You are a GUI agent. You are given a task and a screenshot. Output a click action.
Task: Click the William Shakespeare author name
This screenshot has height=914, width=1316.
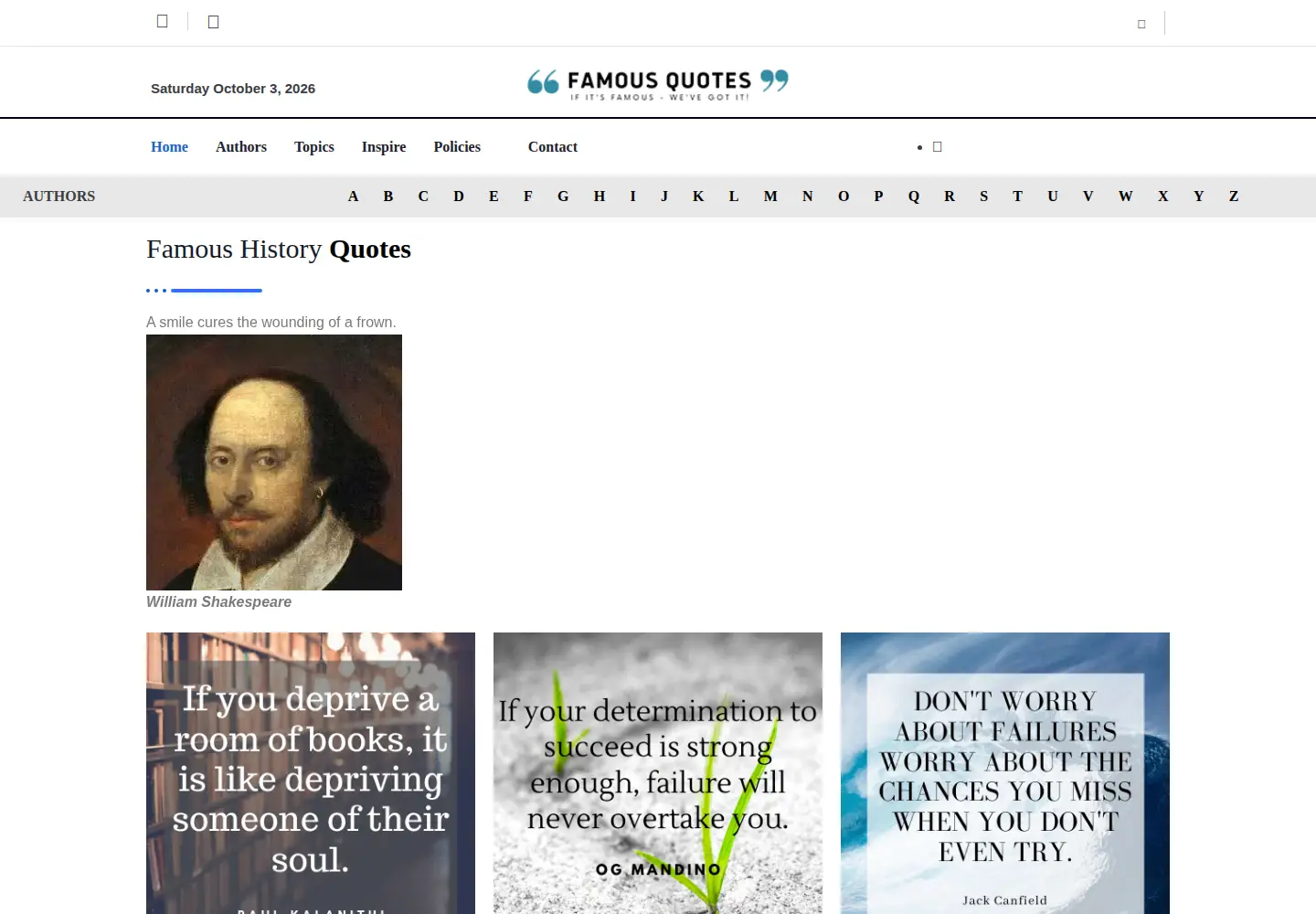pyautogui.click(x=219, y=602)
